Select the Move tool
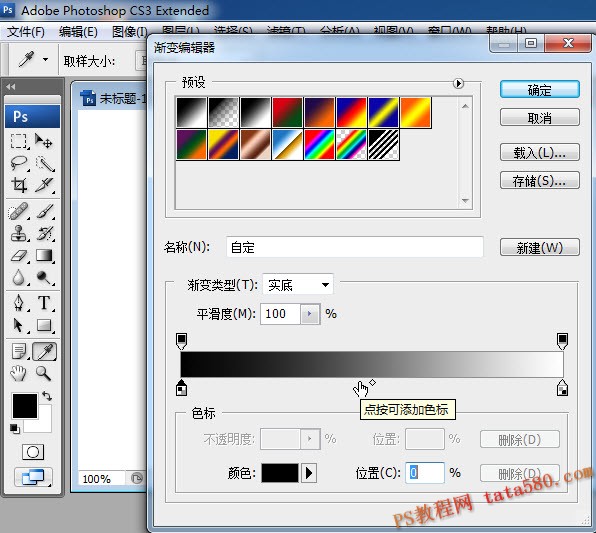Viewport: 596px width, 533px height. (44, 141)
